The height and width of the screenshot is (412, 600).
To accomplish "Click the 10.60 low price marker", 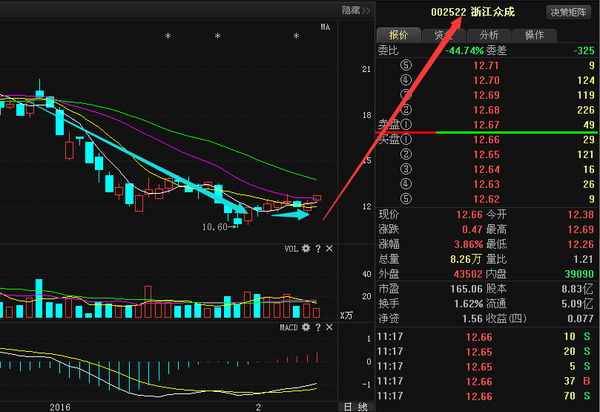I will pyautogui.click(x=214, y=227).
